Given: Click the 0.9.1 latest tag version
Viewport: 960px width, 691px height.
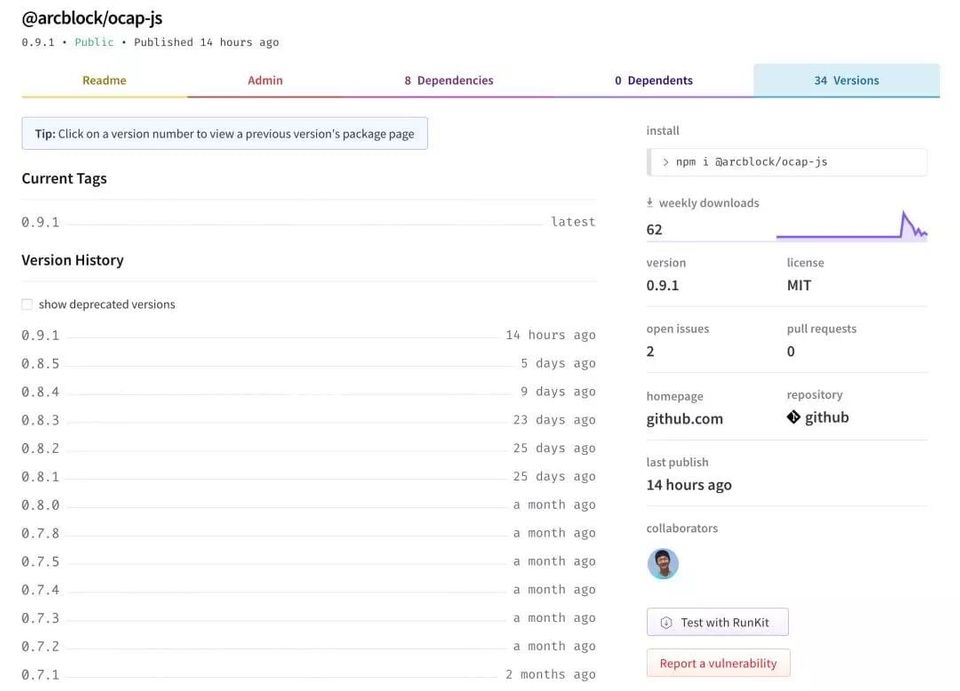Looking at the screenshot, I should pos(41,222).
